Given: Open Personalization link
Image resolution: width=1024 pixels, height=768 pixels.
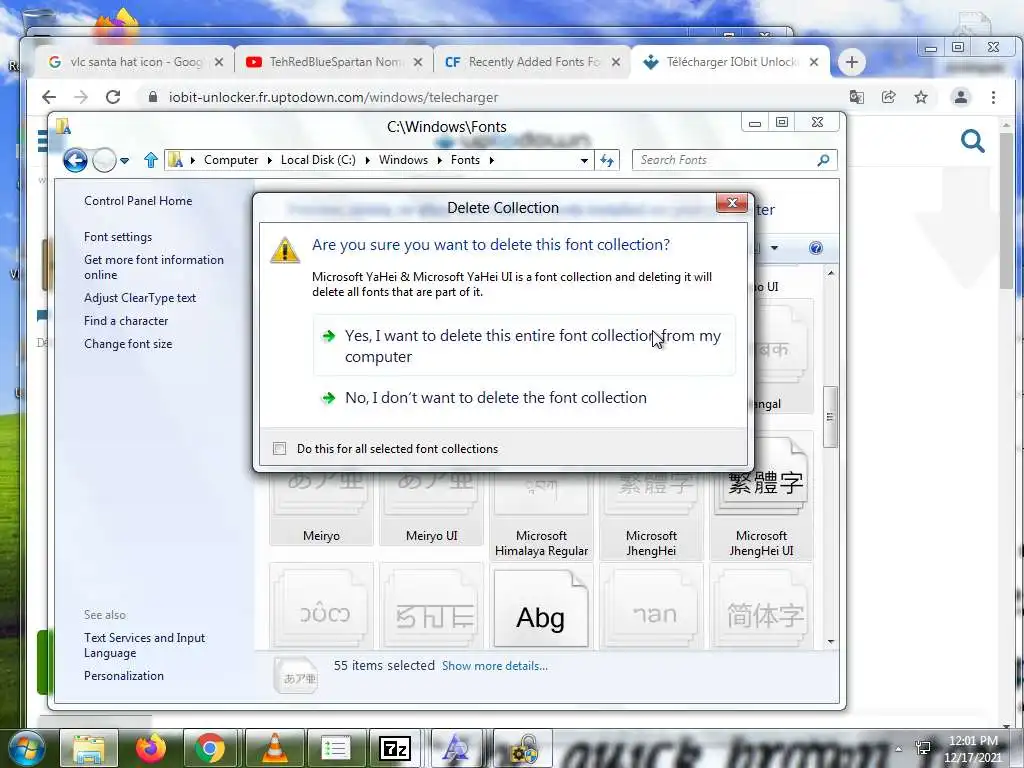Looking at the screenshot, I should [x=123, y=676].
